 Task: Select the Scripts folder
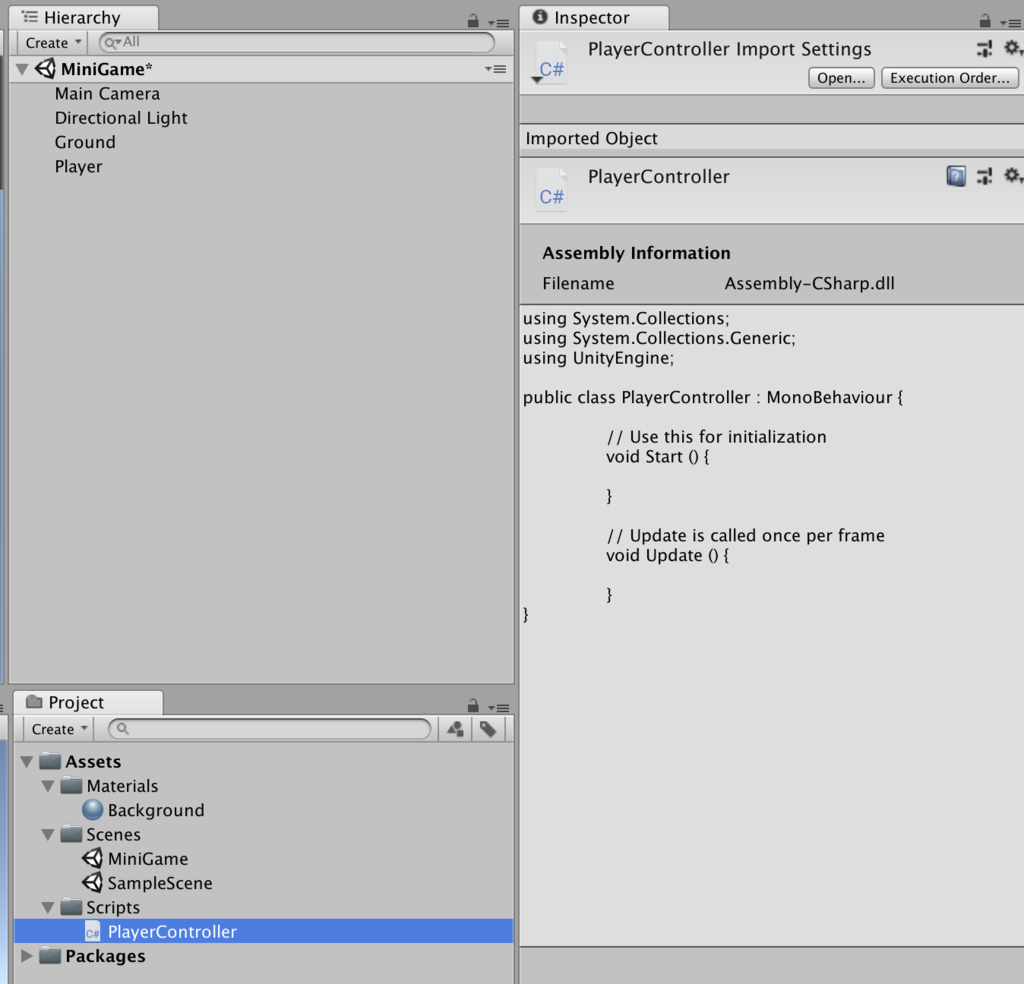pyautogui.click(x=112, y=907)
